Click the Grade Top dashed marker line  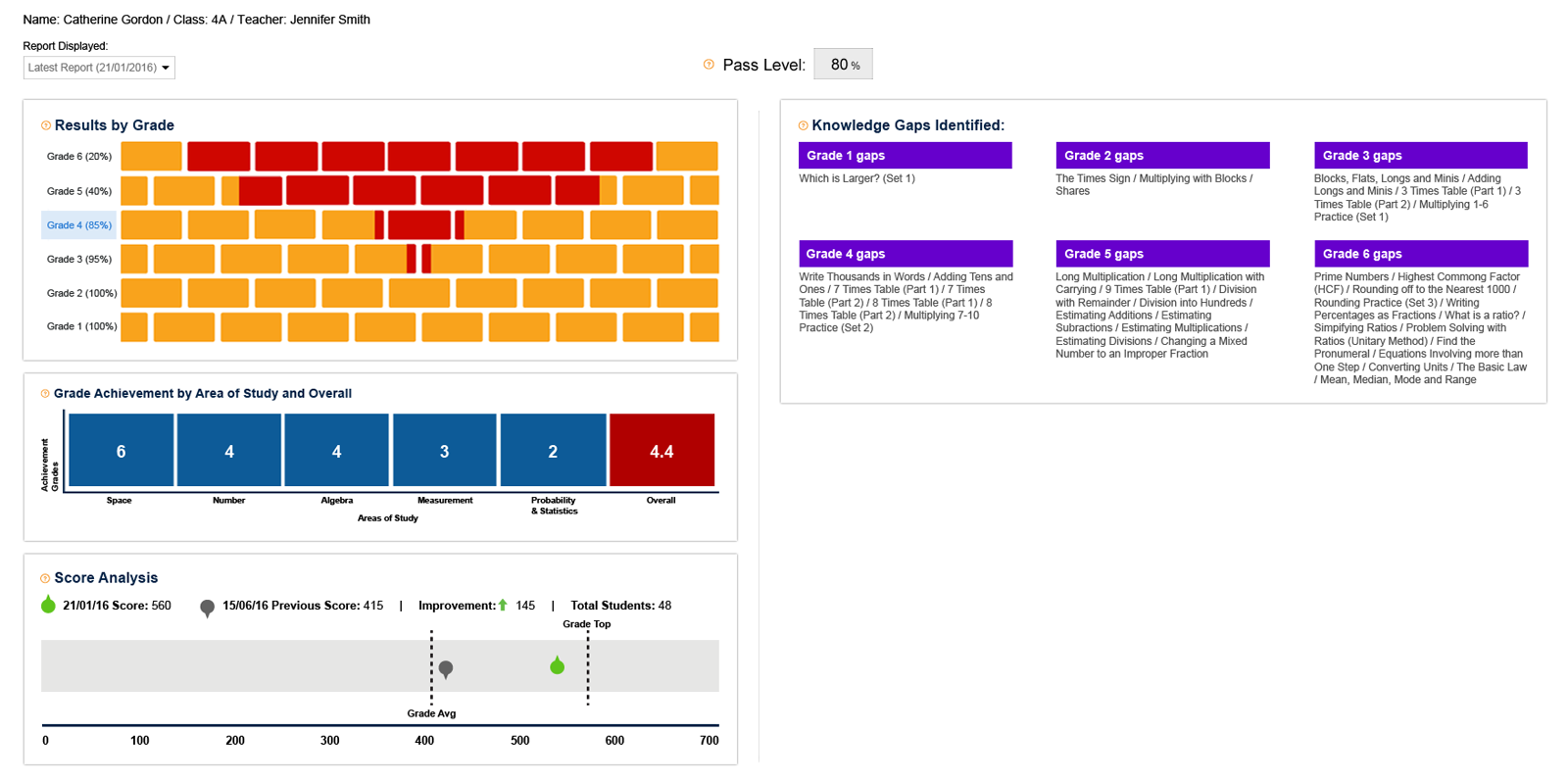(588, 667)
